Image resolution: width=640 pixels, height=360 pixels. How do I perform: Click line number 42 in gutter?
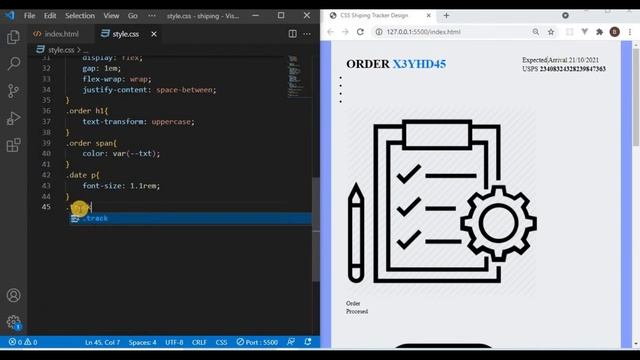point(46,175)
